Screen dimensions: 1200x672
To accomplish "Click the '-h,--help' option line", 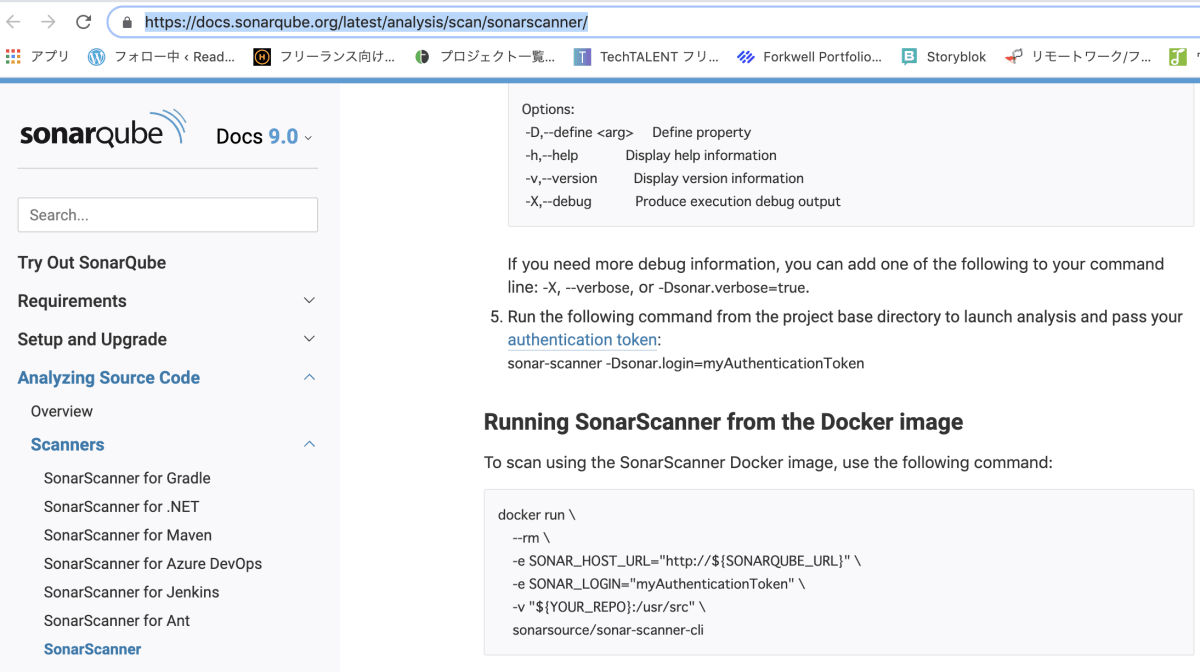I will tap(651, 155).
